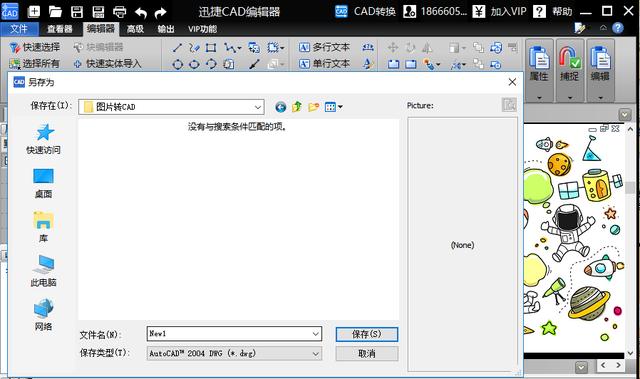This screenshot has width=640, height=379.
Task: Open the 文件 menu
Action: (x=19, y=29)
